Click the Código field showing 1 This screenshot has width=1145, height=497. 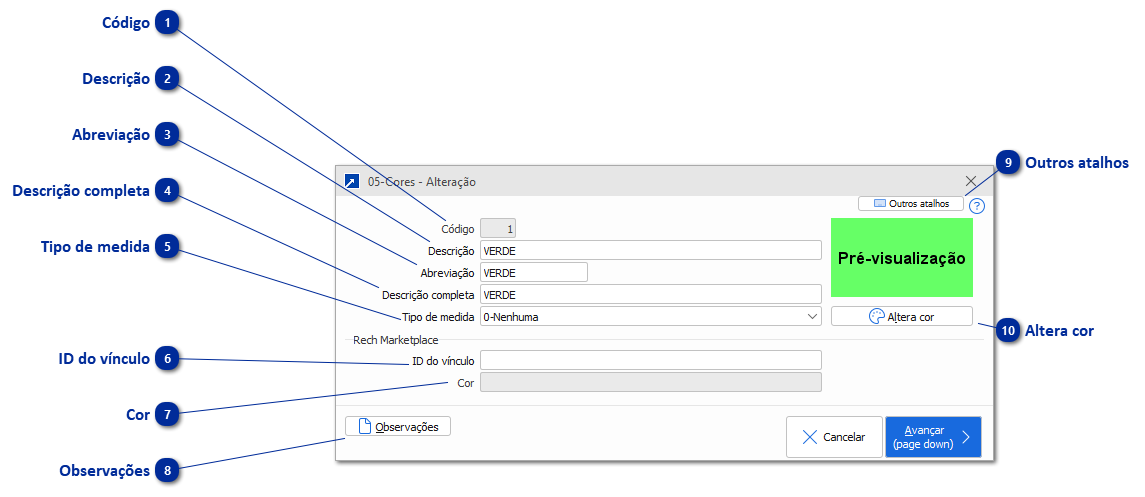[x=498, y=228]
